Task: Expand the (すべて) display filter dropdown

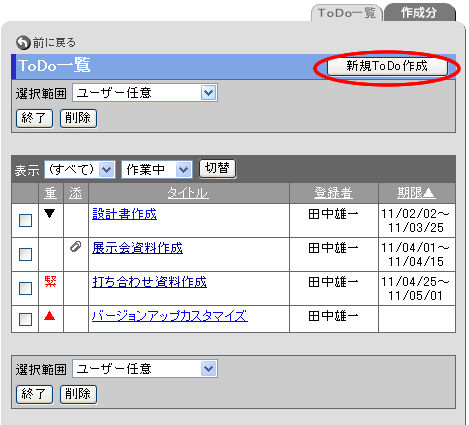Action: (80, 170)
